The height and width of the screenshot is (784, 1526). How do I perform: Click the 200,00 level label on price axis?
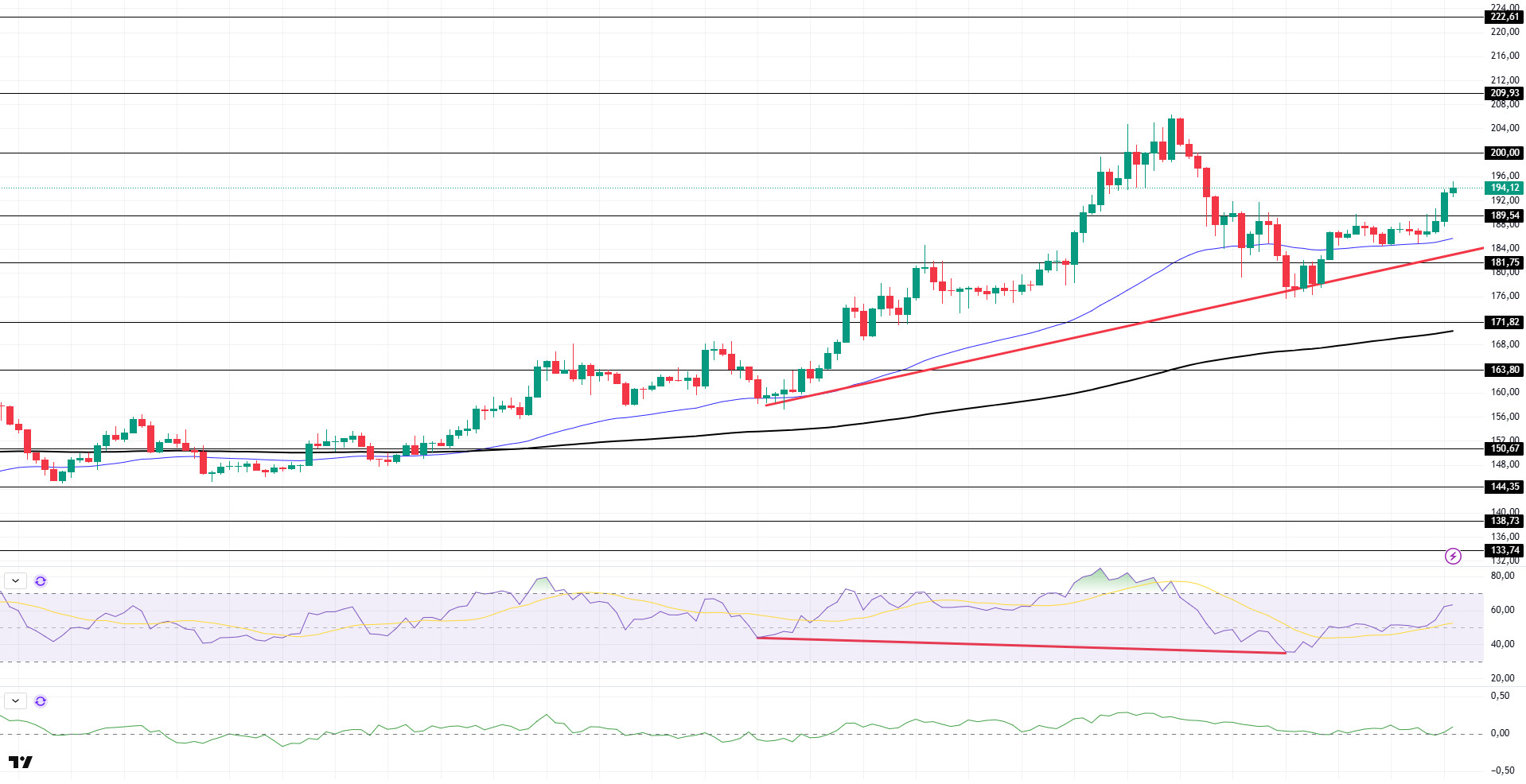click(1504, 153)
